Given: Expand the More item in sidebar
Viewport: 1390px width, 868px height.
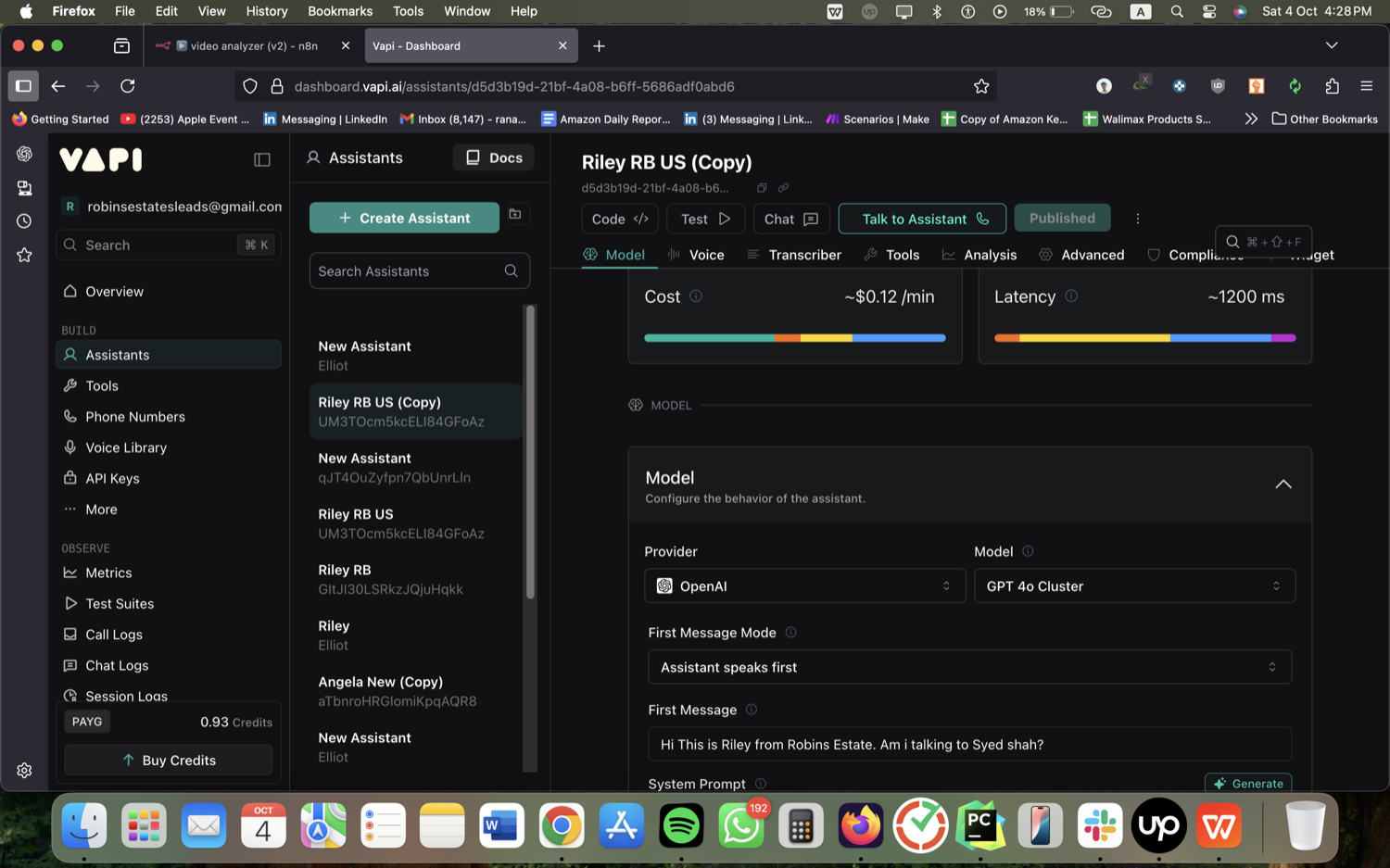Looking at the screenshot, I should (x=101, y=509).
